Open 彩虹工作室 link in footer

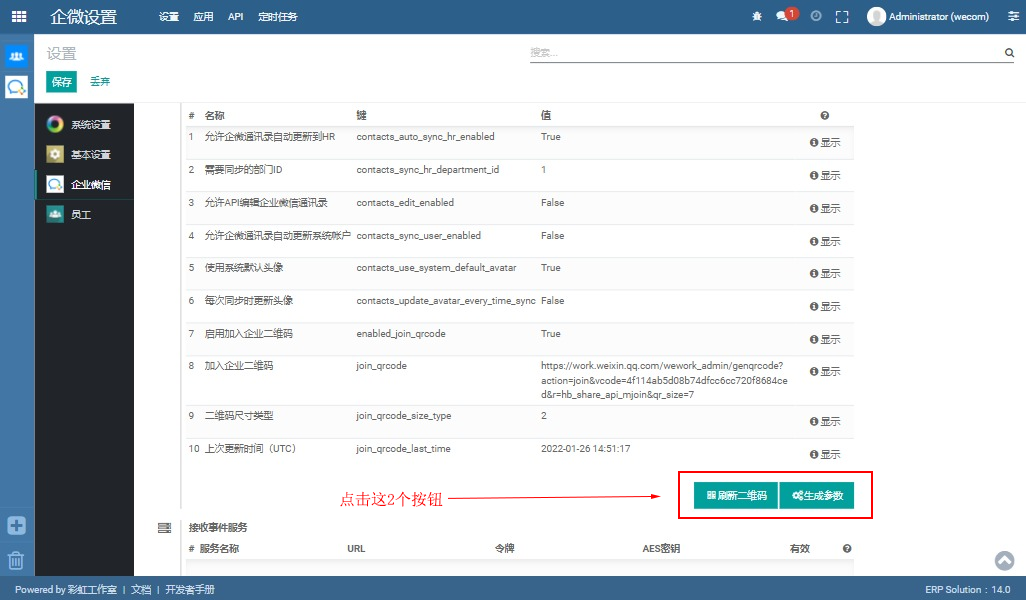(92, 590)
